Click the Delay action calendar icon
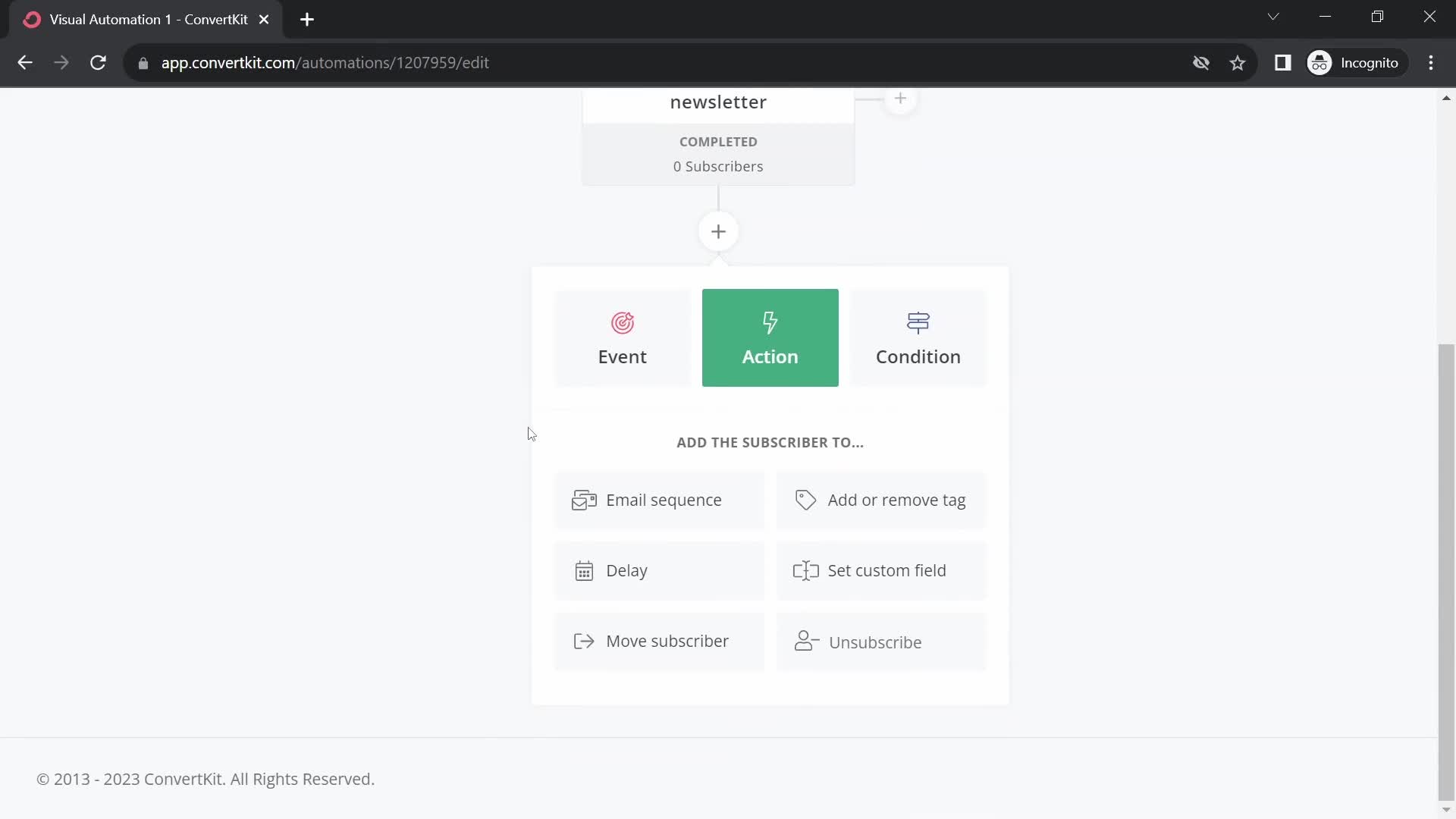 (584, 571)
